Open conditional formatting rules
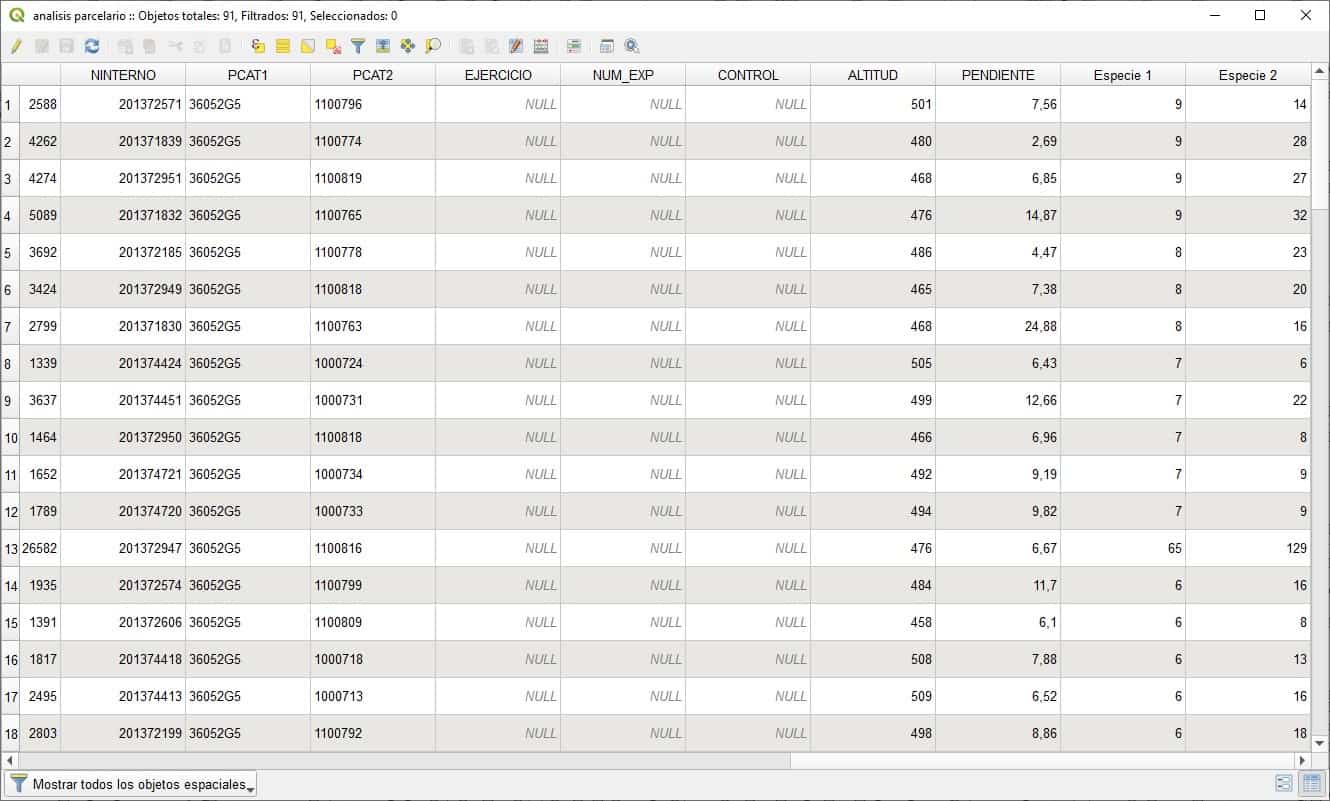This screenshot has height=801, width=1330. tap(574, 46)
